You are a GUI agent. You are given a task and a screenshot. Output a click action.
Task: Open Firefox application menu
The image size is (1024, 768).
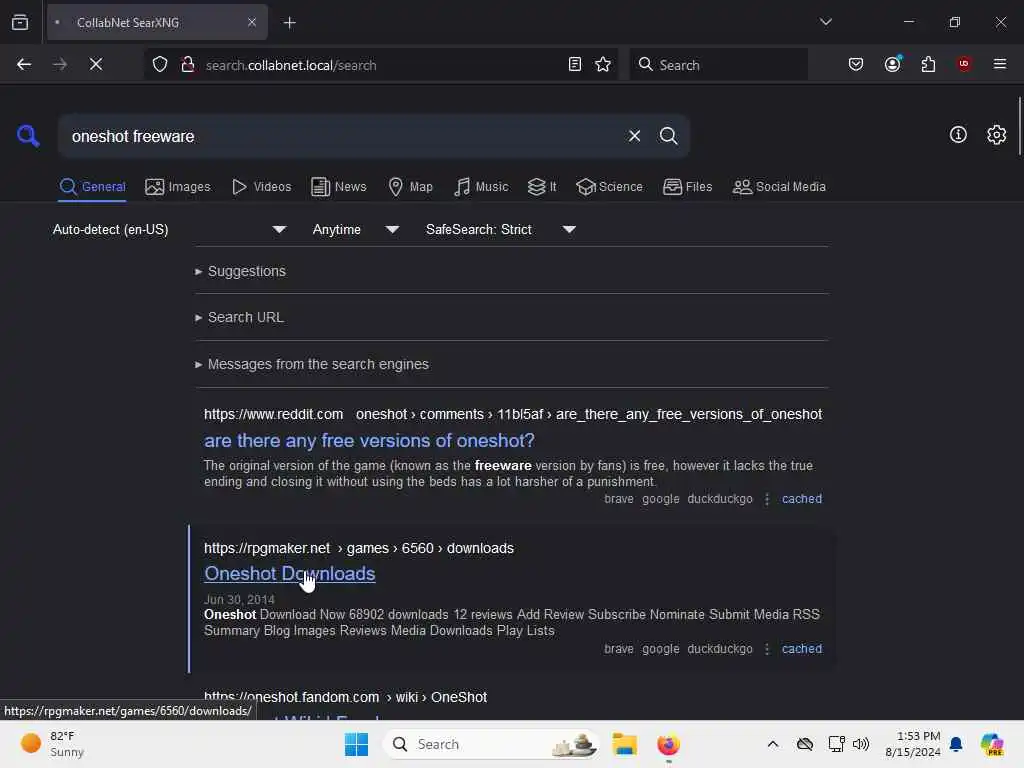click(999, 64)
